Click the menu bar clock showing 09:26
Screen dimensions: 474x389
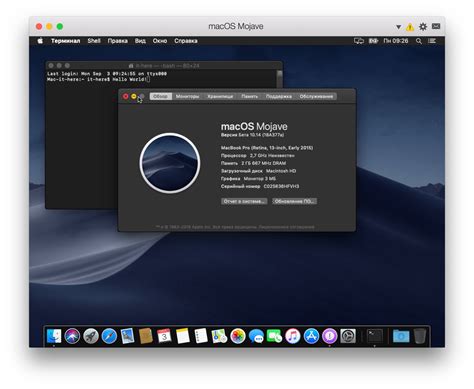tap(396, 41)
